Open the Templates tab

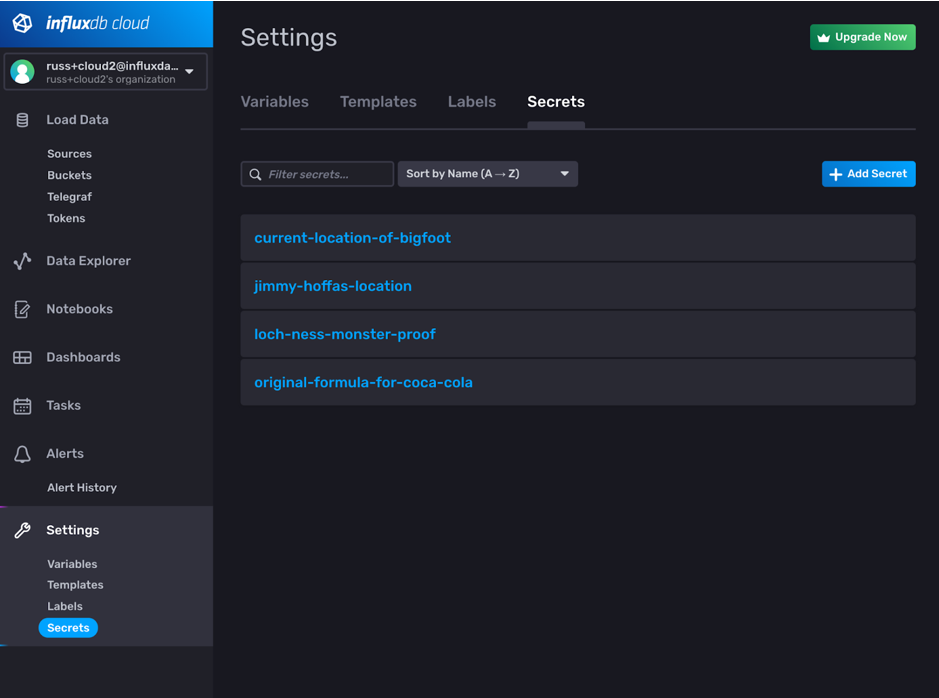coord(378,101)
